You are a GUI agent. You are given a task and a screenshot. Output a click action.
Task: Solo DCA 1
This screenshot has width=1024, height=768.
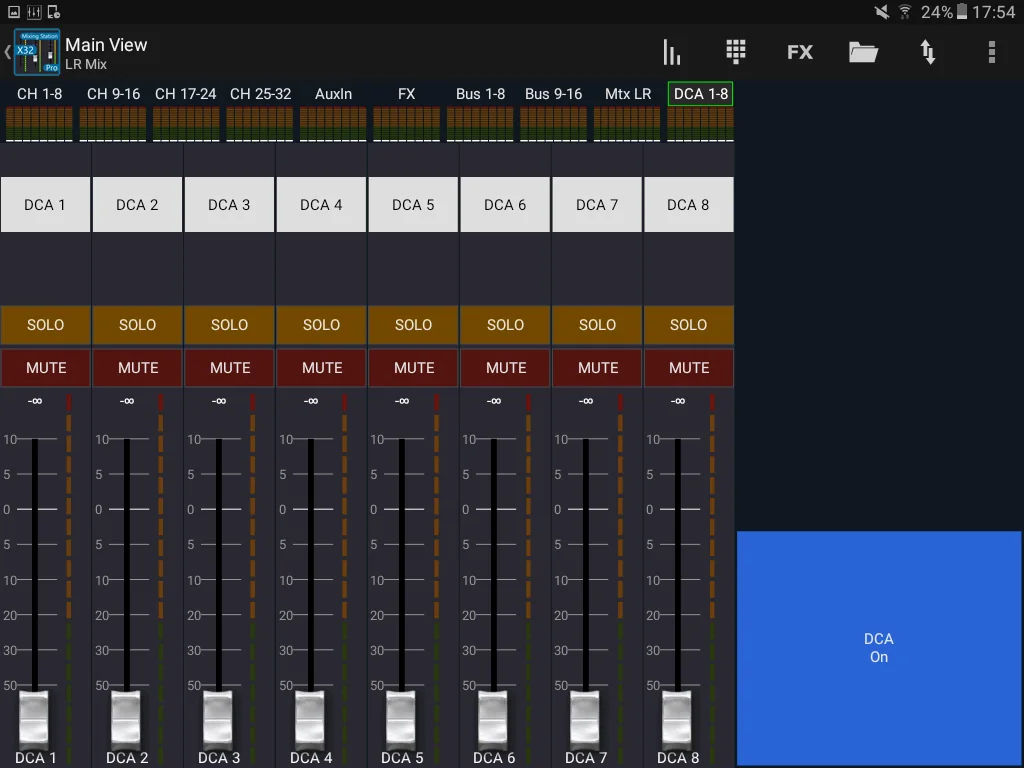point(45,324)
